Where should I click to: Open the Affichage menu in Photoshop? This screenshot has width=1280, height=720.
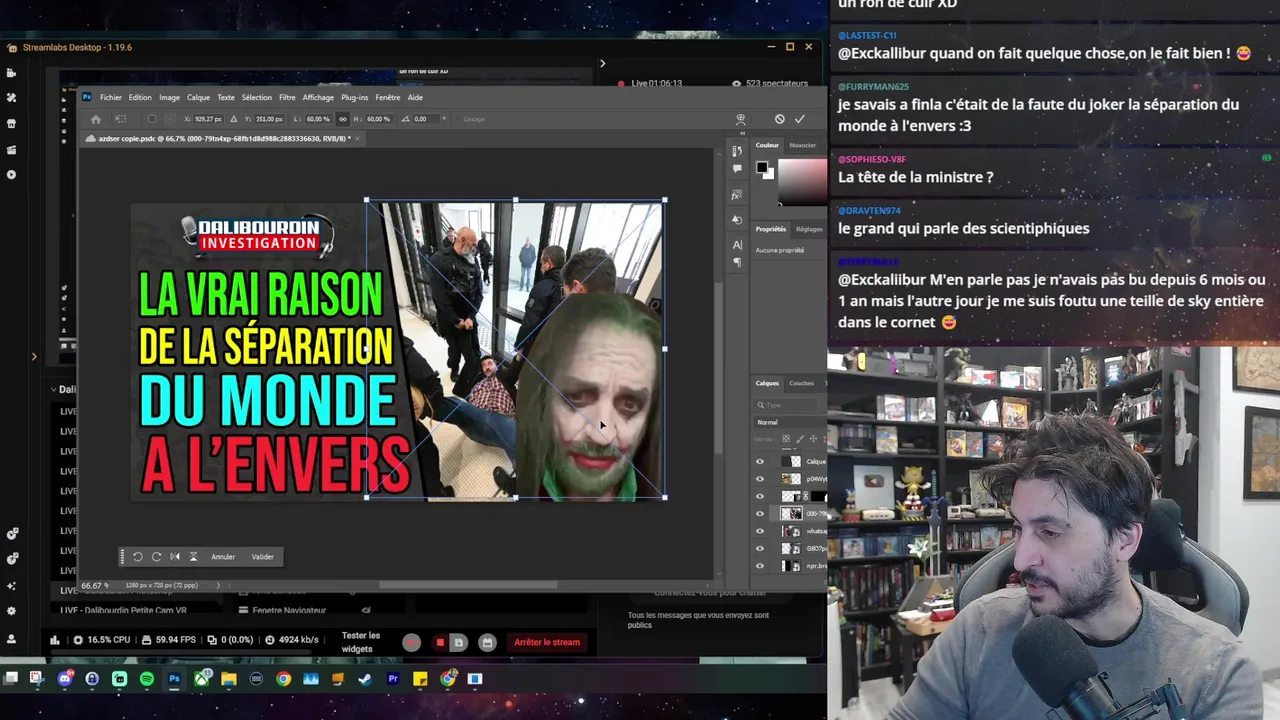[318, 97]
